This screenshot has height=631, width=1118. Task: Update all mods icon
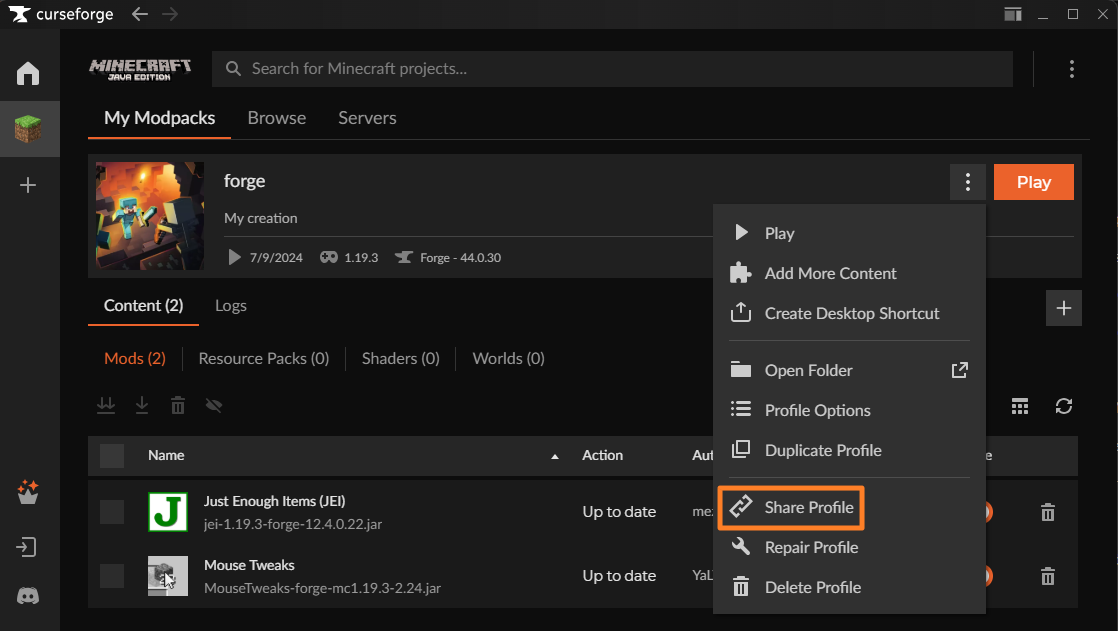(106, 406)
